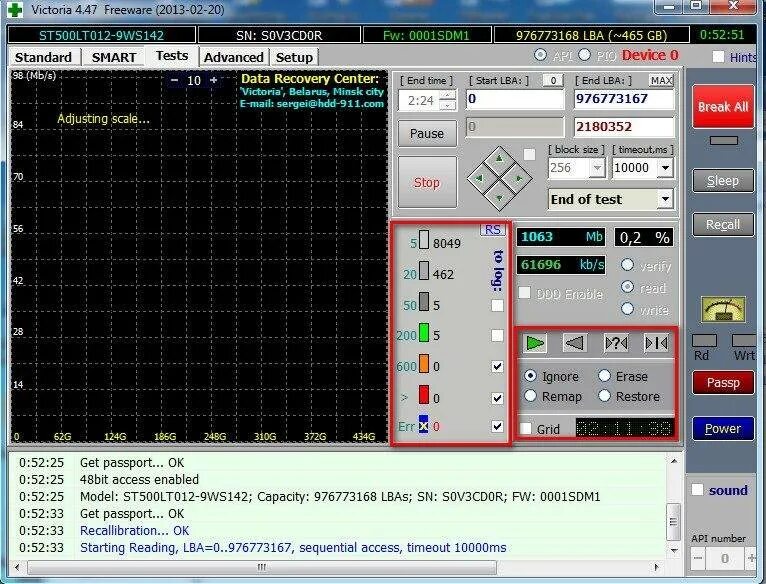Click the right arrow on the navigation diamond
Viewport: 766px width, 584px height.
(x=519, y=178)
